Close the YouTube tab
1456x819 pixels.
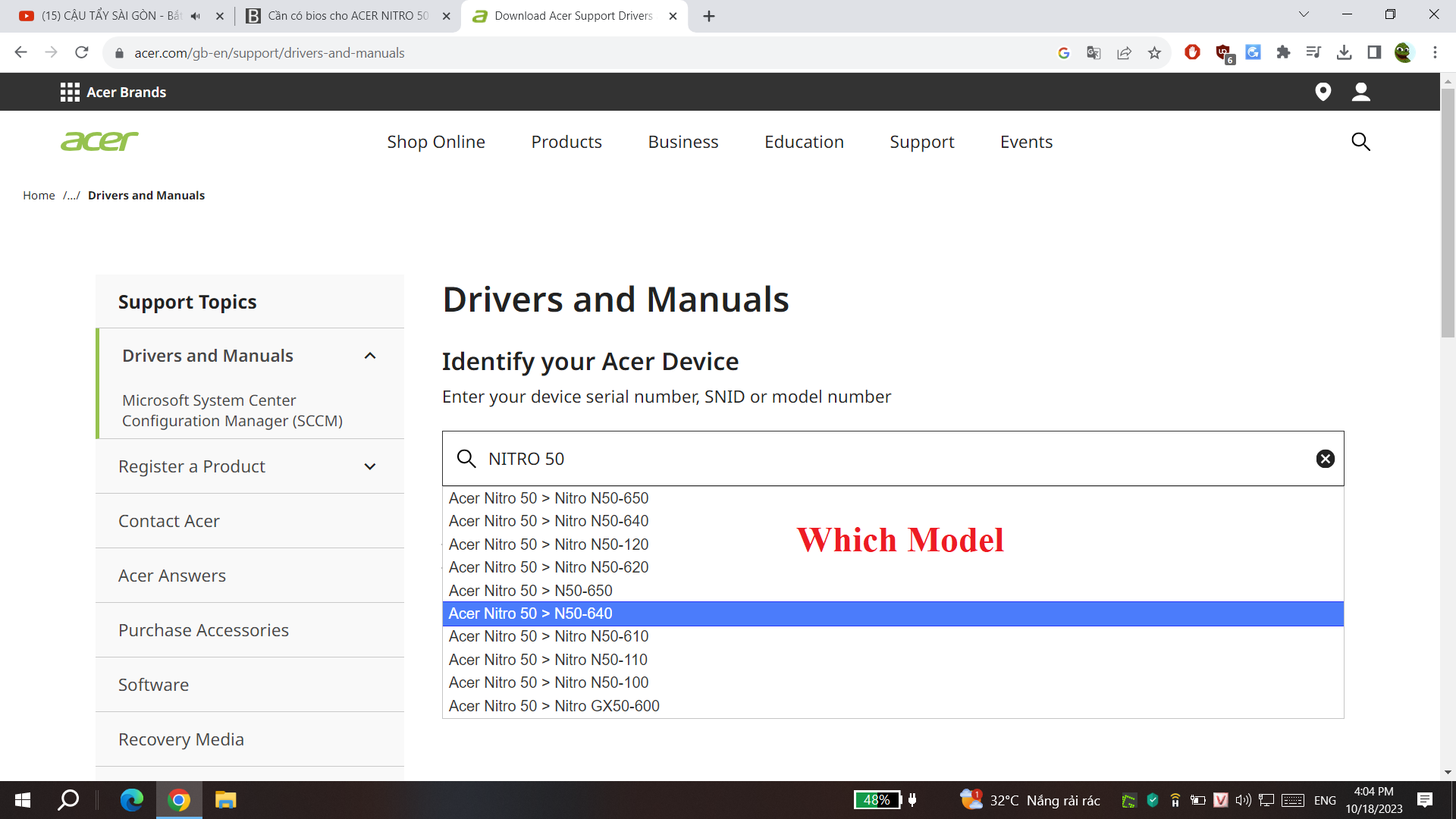pos(220,16)
